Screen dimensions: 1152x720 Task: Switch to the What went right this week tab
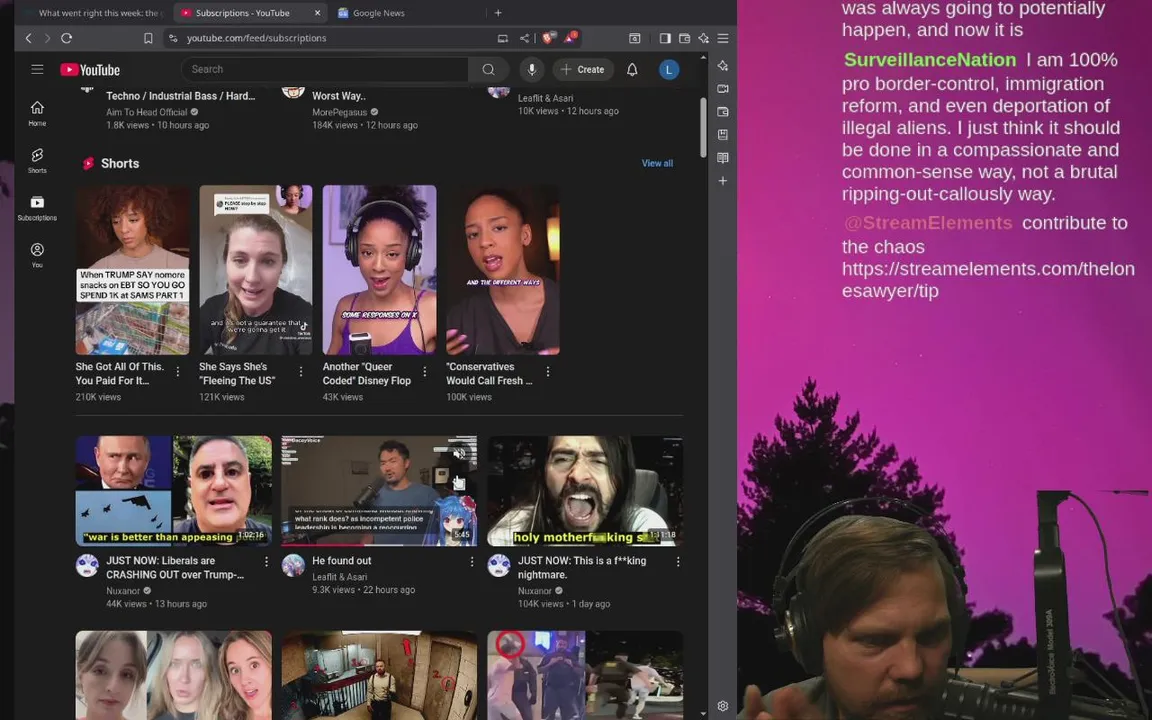pyautogui.click(x=94, y=12)
